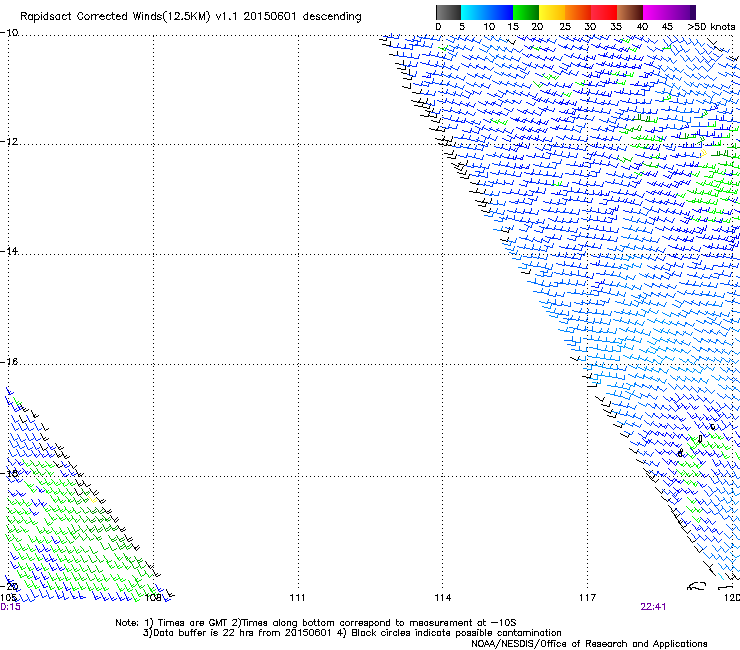Click the cyan 5-10 knots legend color

pyautogui.click(x=474, y=12)
